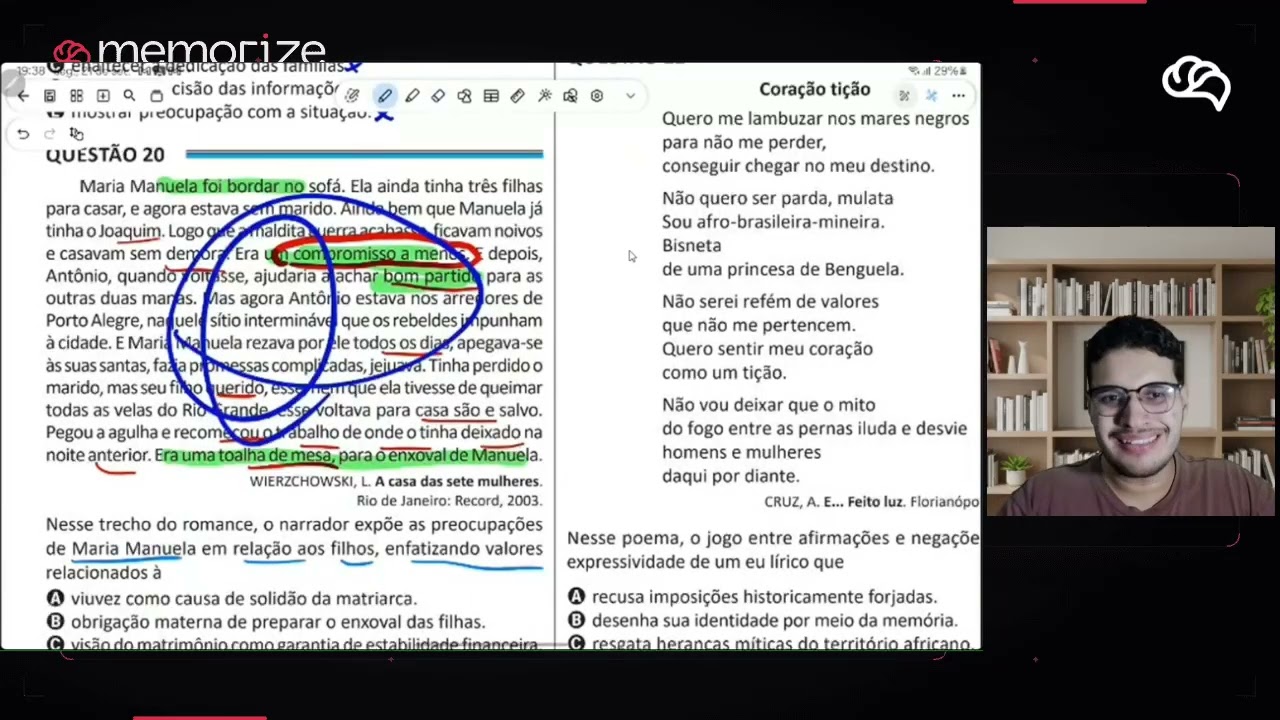The width and height of the screenshot is (1280, 720).
Task: Select the lasso selection tool
Action: click(x=464, y=96)
